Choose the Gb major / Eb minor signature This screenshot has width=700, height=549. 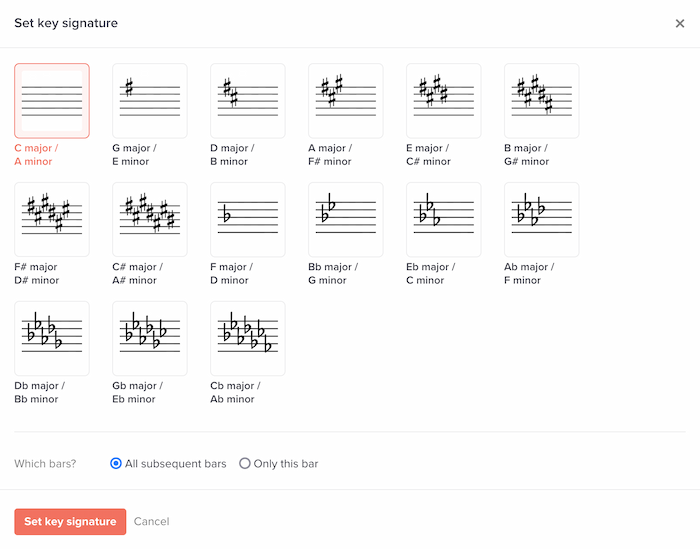149,339
